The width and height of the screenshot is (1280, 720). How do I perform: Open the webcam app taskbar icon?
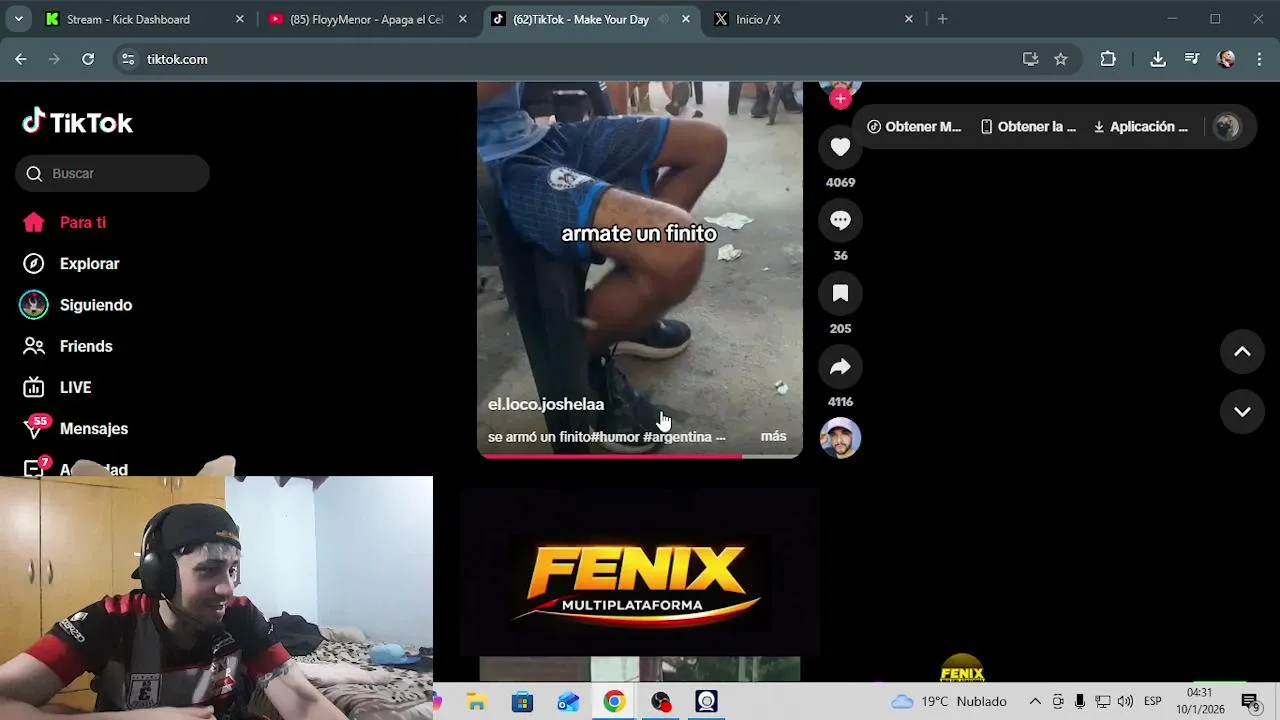706,702
